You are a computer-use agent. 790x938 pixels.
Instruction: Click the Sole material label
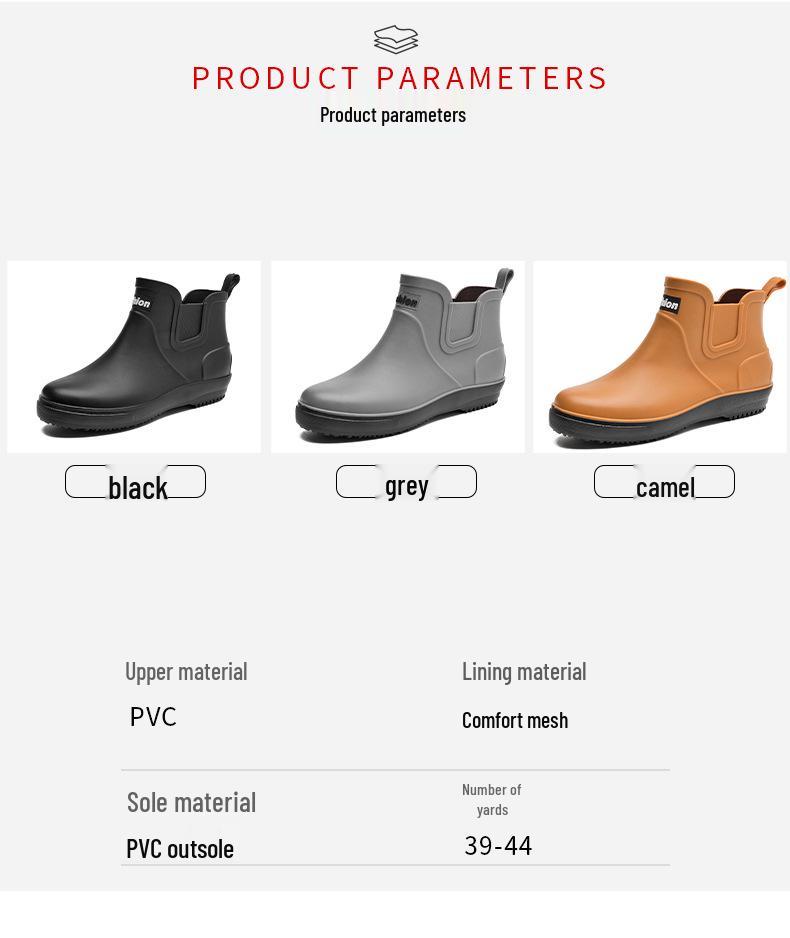(x=191, y=802)
